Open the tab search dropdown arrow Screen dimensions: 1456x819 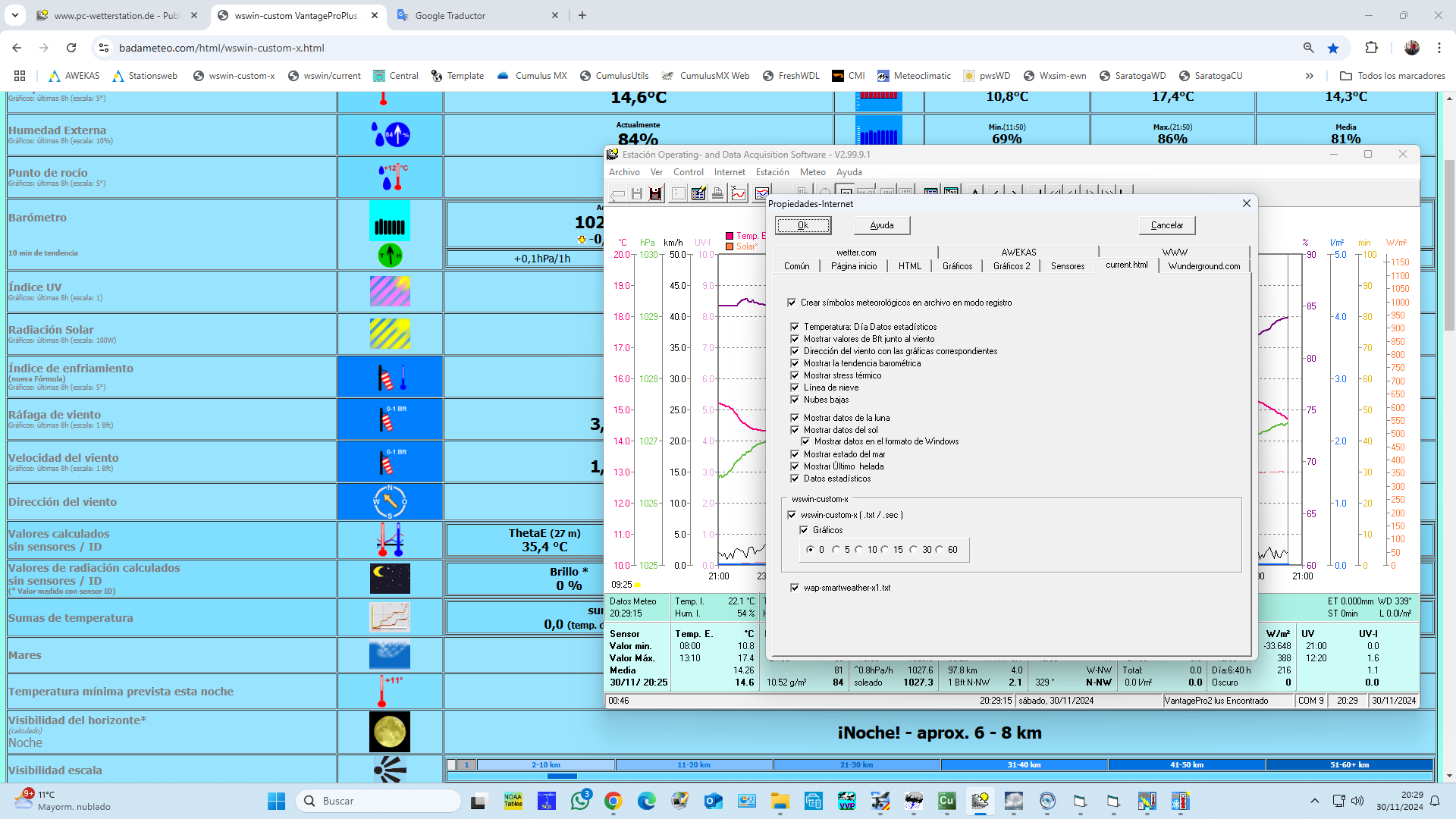15,15
